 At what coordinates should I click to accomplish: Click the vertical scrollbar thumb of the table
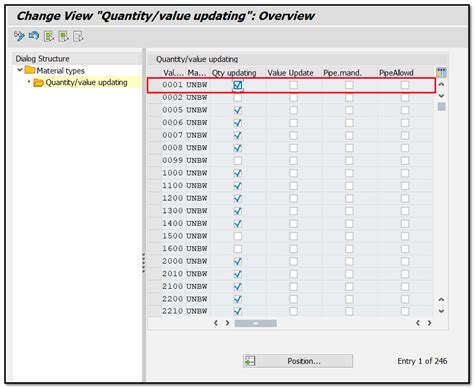(x=441, y=107)
